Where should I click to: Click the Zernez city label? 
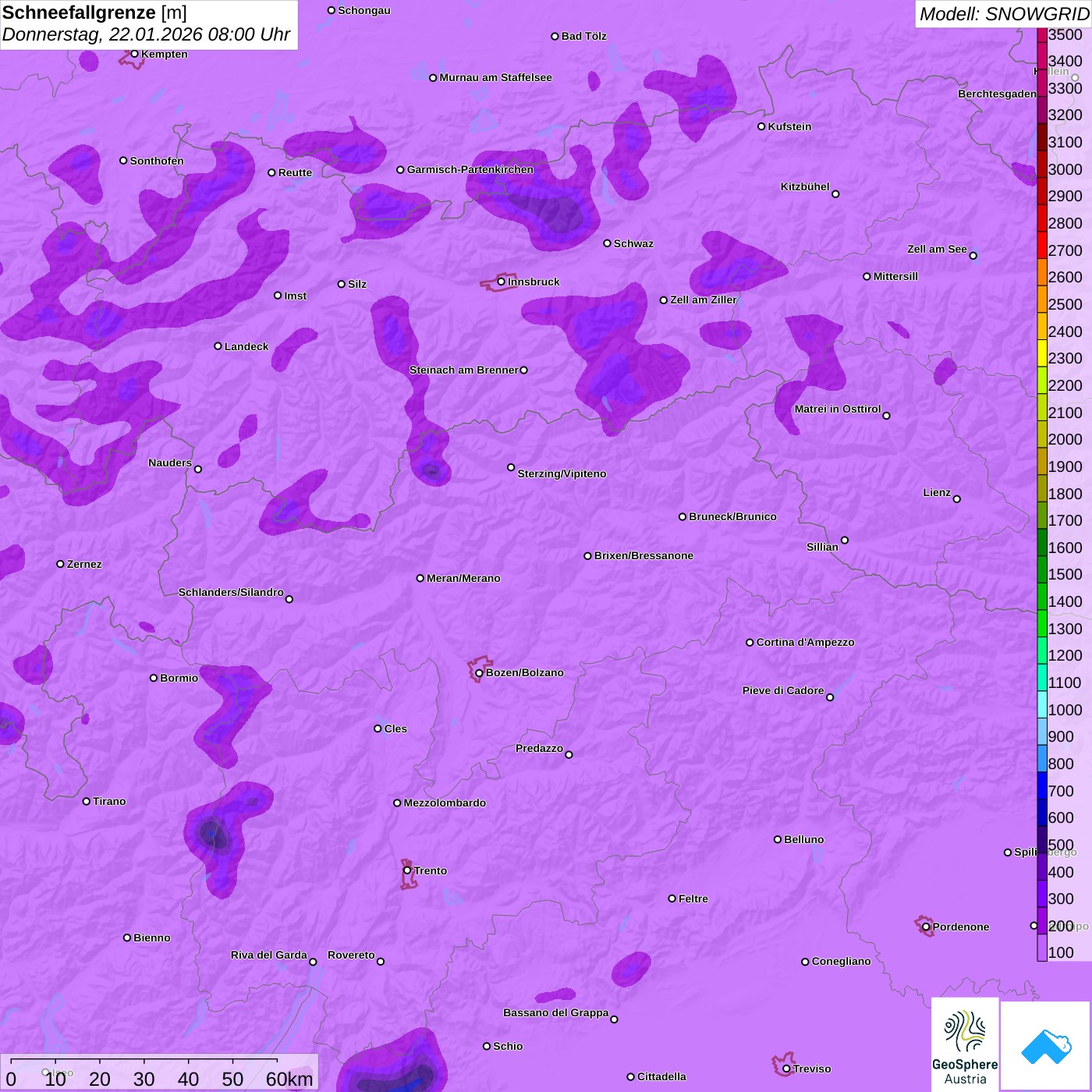[x=84, y=564]
